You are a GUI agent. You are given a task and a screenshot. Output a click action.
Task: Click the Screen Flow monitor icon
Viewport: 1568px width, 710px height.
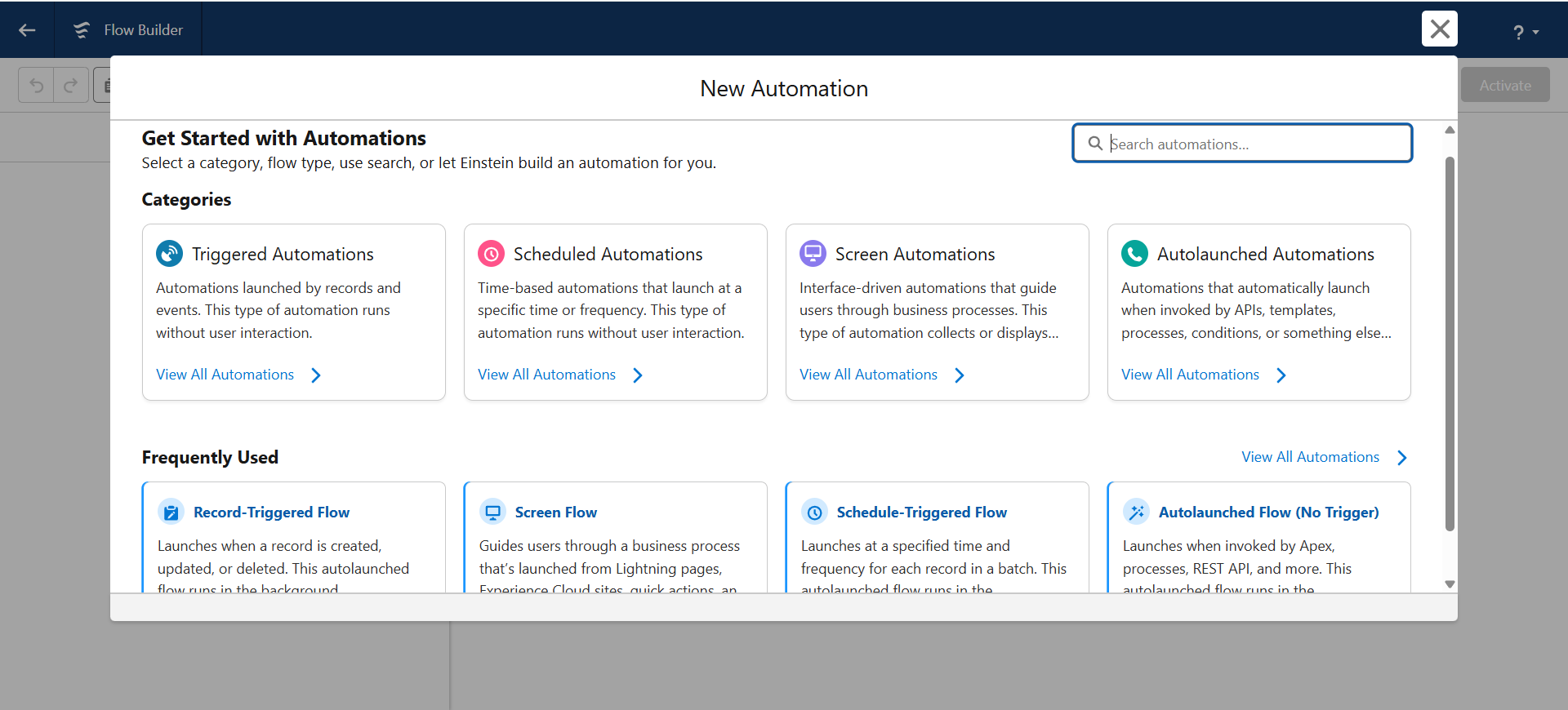click(x=492, y=513)
